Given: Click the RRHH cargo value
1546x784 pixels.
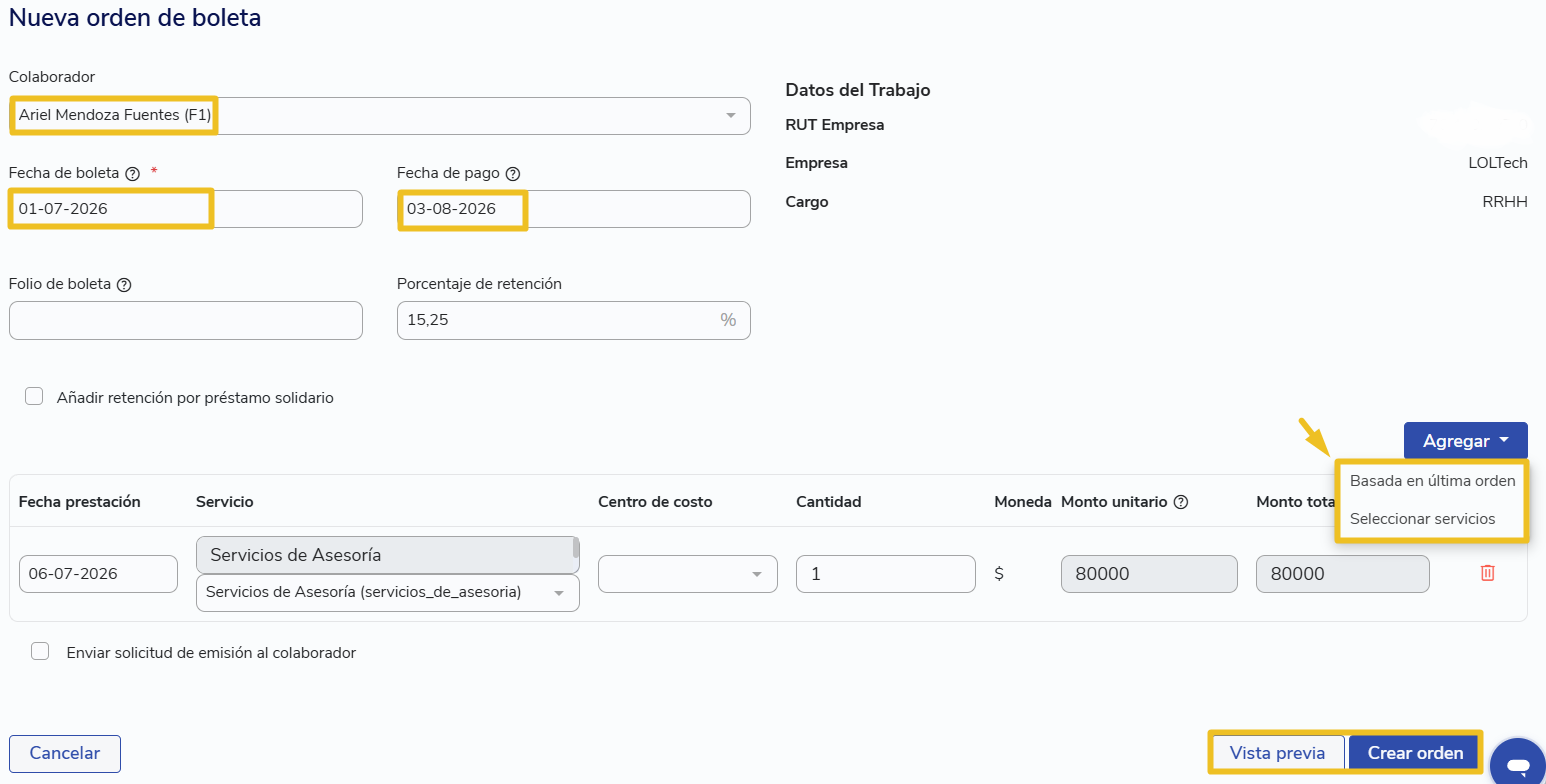Looking at the screenshot, I should [1505, 202].
